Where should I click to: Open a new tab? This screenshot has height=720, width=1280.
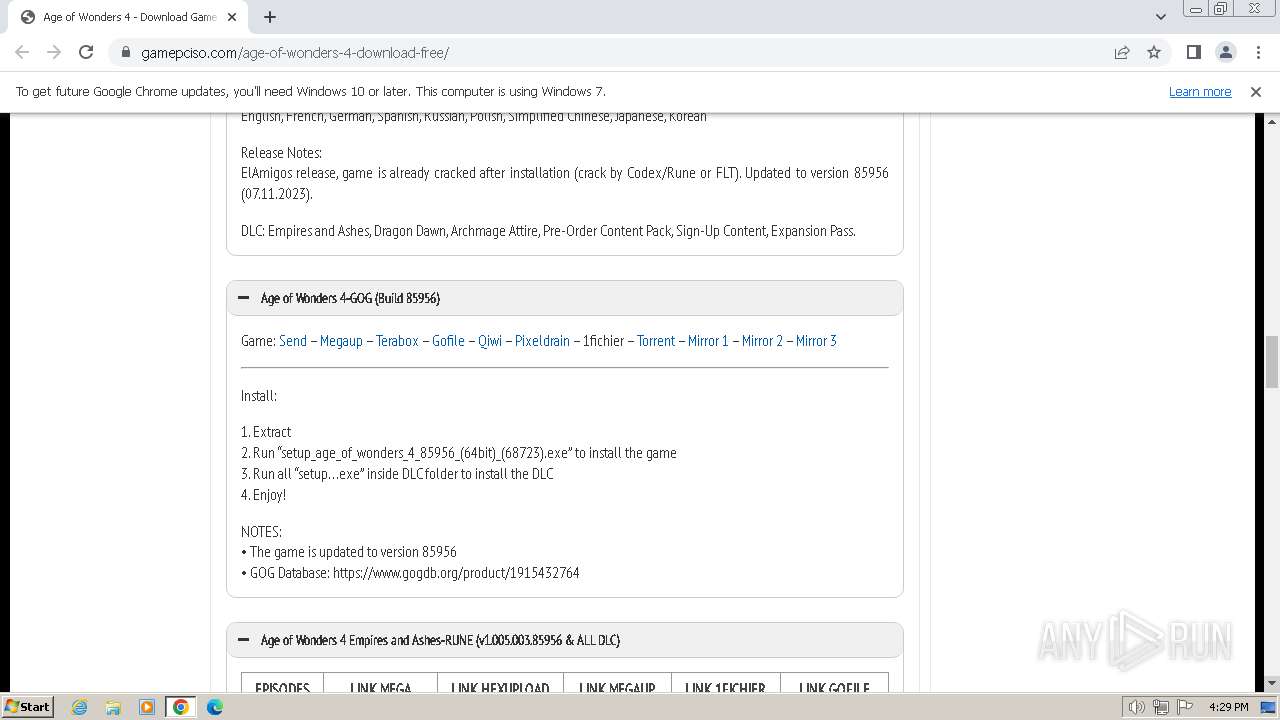269,17
